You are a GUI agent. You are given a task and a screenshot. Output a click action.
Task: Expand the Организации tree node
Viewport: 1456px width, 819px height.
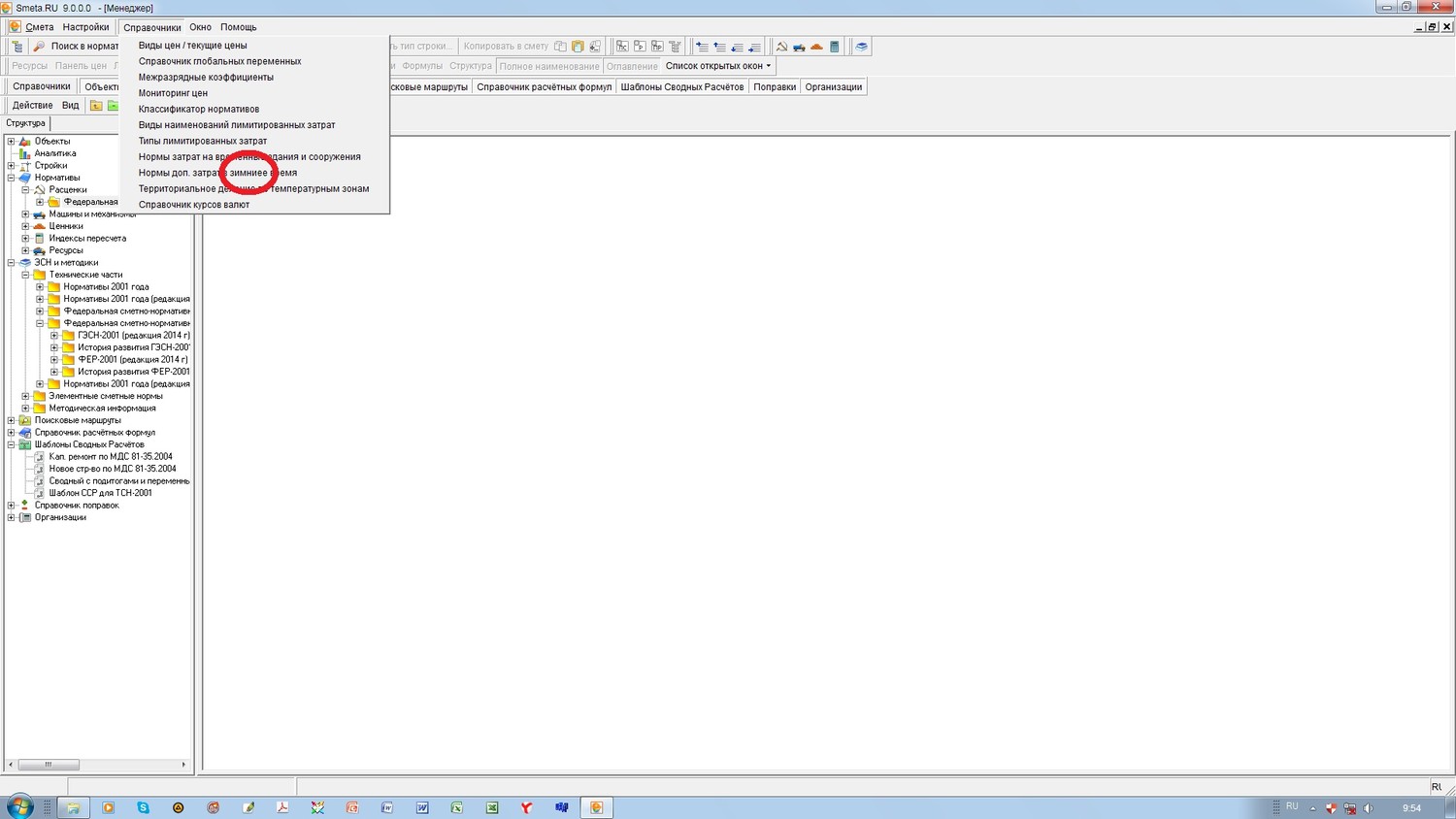coord(12,517)
